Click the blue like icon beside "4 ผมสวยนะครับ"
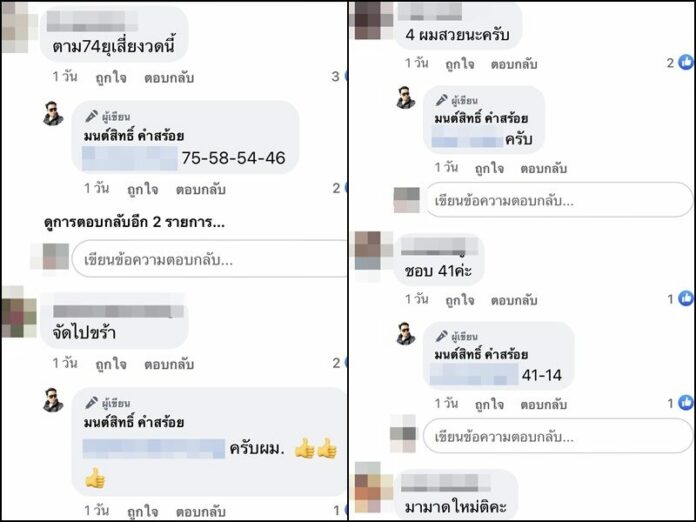This screenshot has height=522, width=696. coord(686,63)
